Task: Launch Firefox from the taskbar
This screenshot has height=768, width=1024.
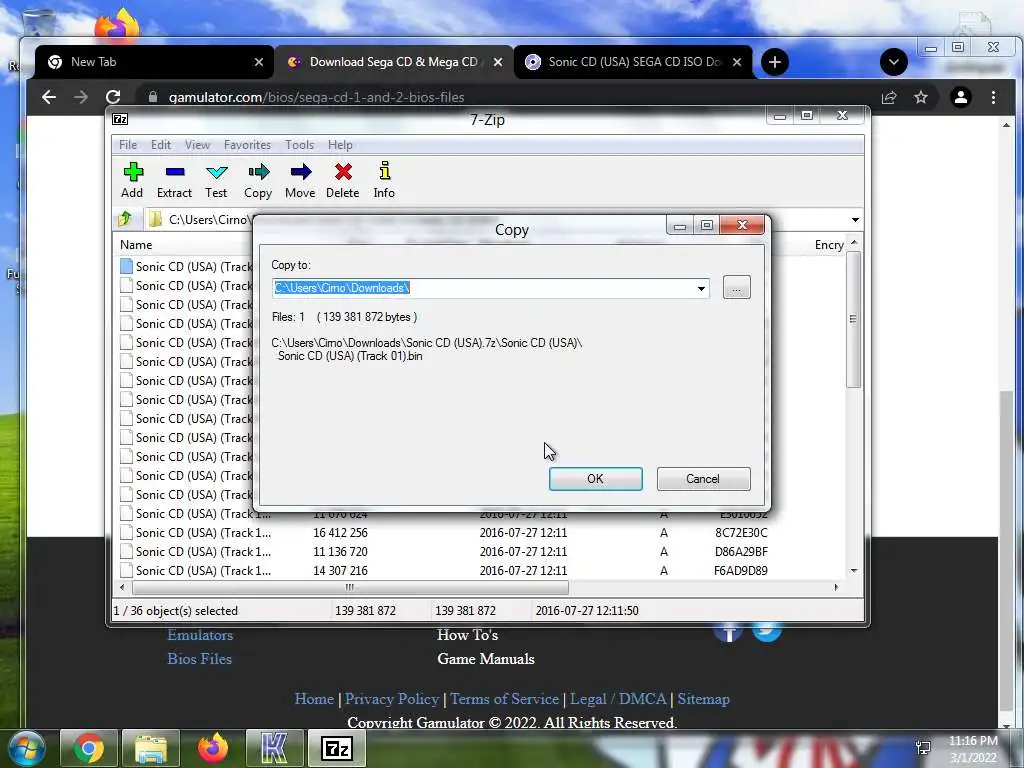Action: click(x=213, y=748)
